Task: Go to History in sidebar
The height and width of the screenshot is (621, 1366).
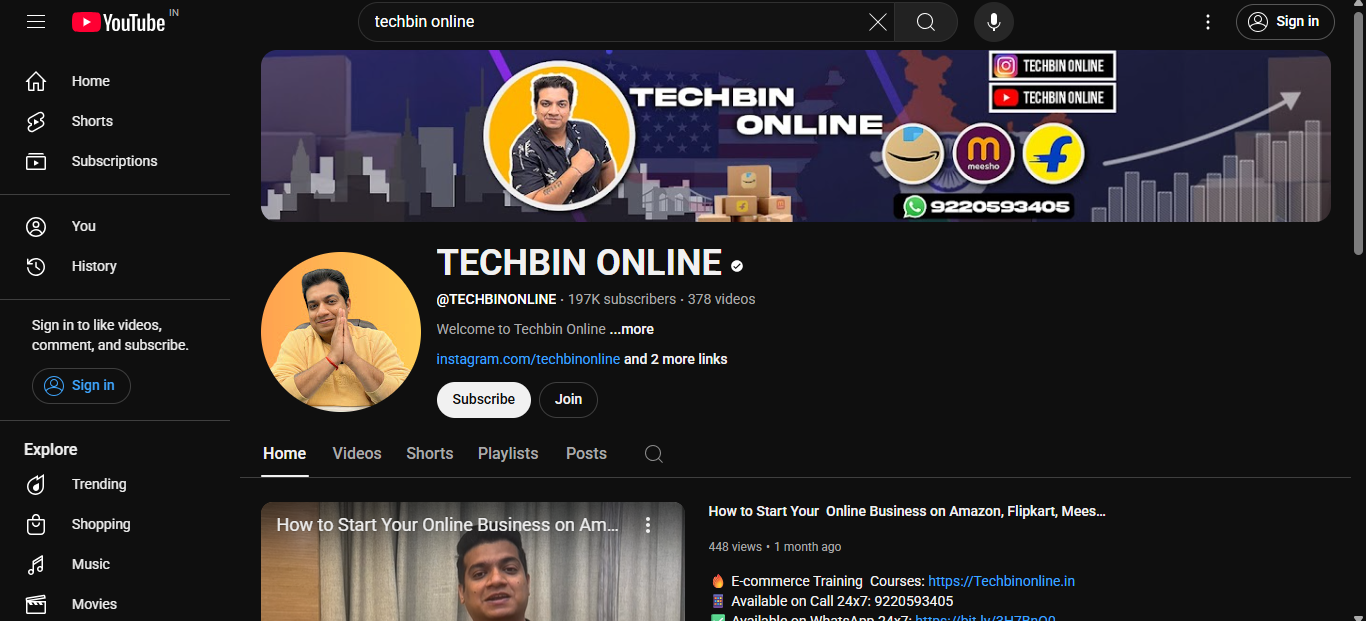Action: (94, 266)
